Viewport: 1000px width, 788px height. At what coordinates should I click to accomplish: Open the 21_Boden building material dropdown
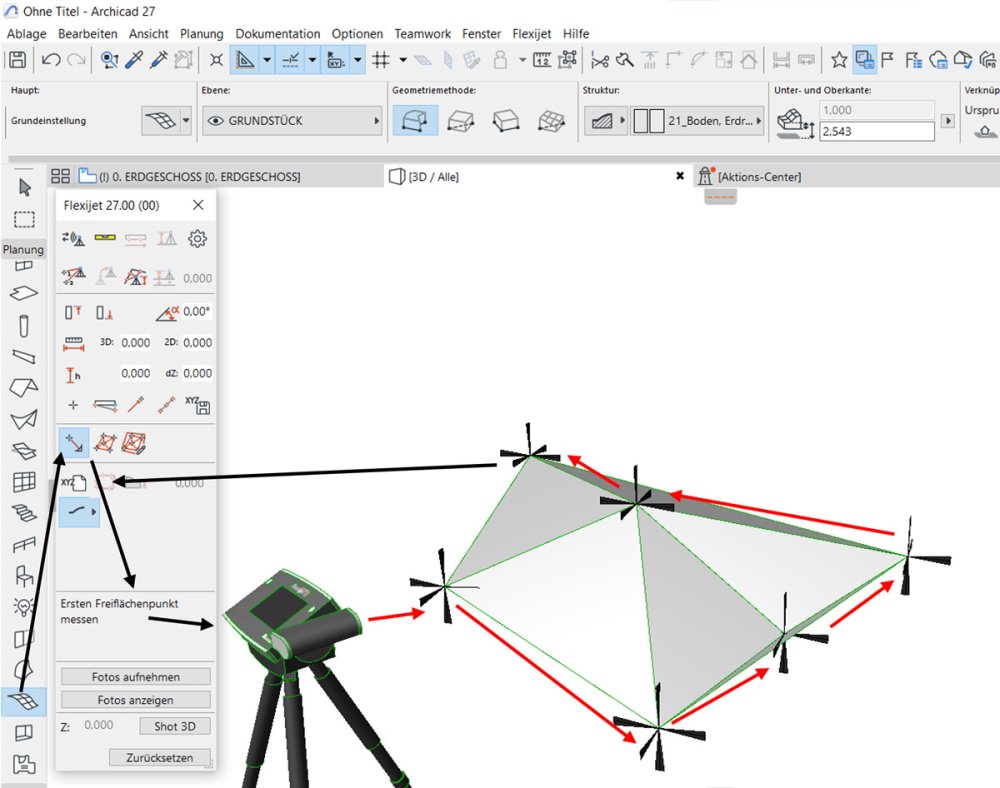[x=698, y=120]
